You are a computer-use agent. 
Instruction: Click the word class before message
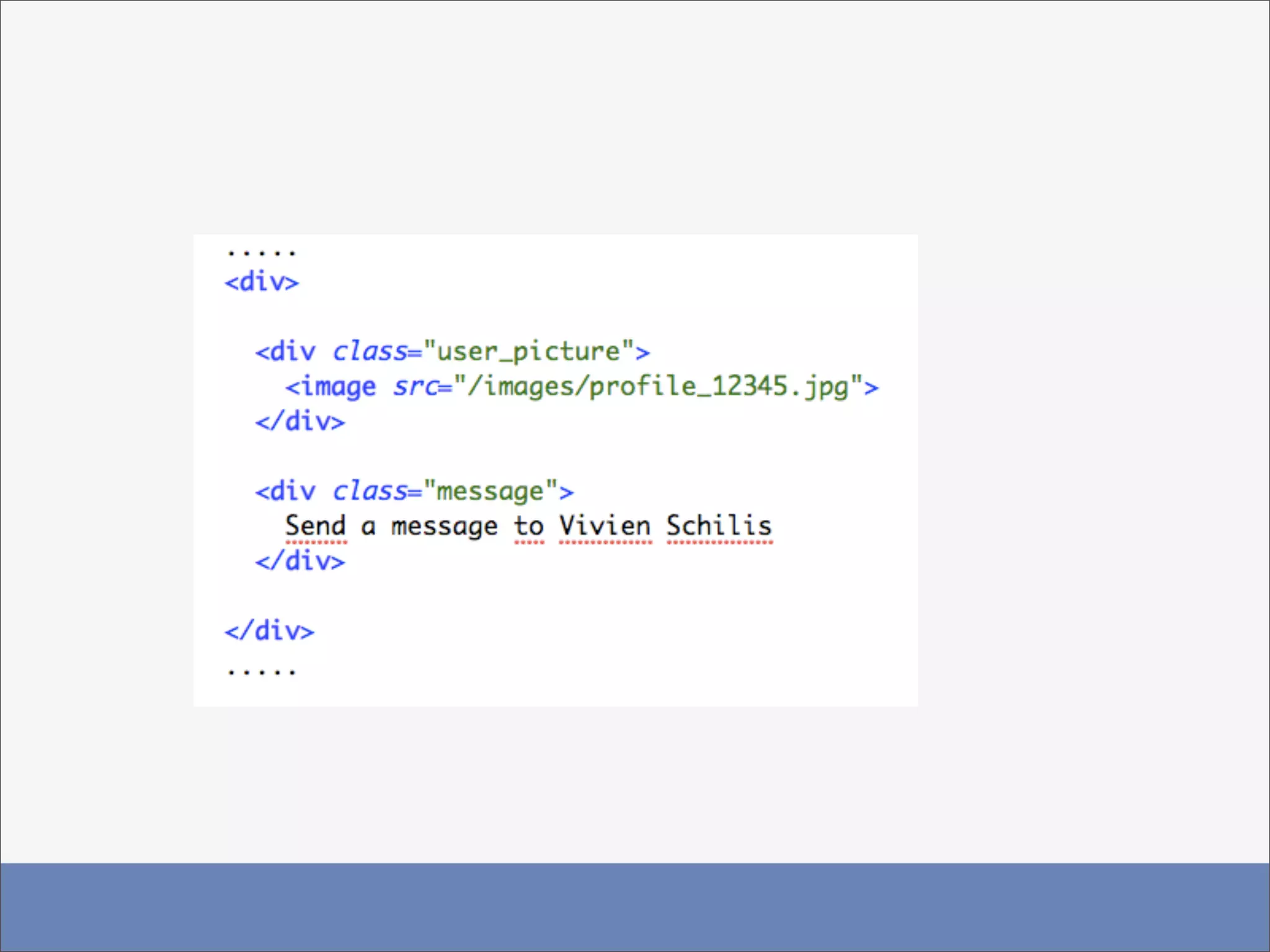370,492
